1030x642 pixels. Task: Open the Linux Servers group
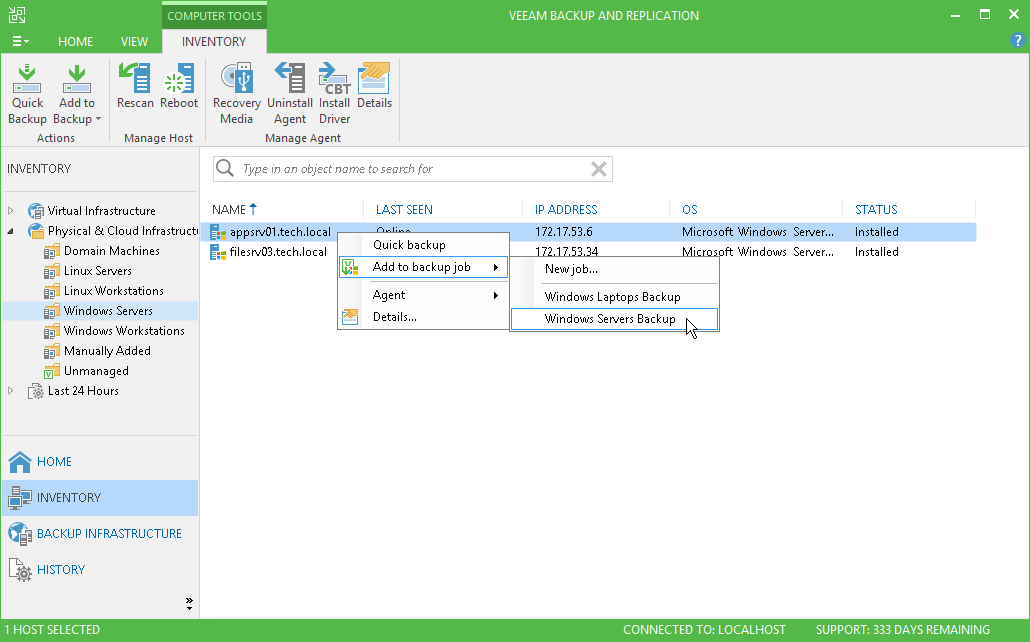[x=97, y=271]
